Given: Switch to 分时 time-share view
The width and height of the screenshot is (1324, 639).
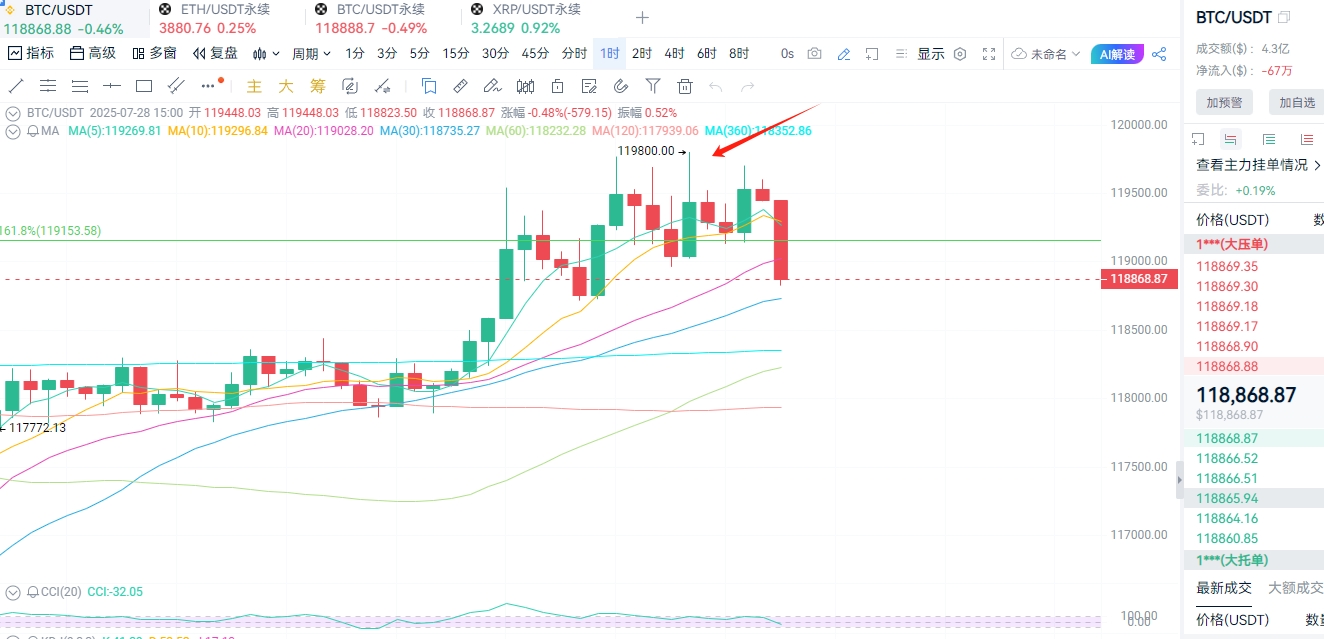Looking at the screenshot, I should point(574,54).
